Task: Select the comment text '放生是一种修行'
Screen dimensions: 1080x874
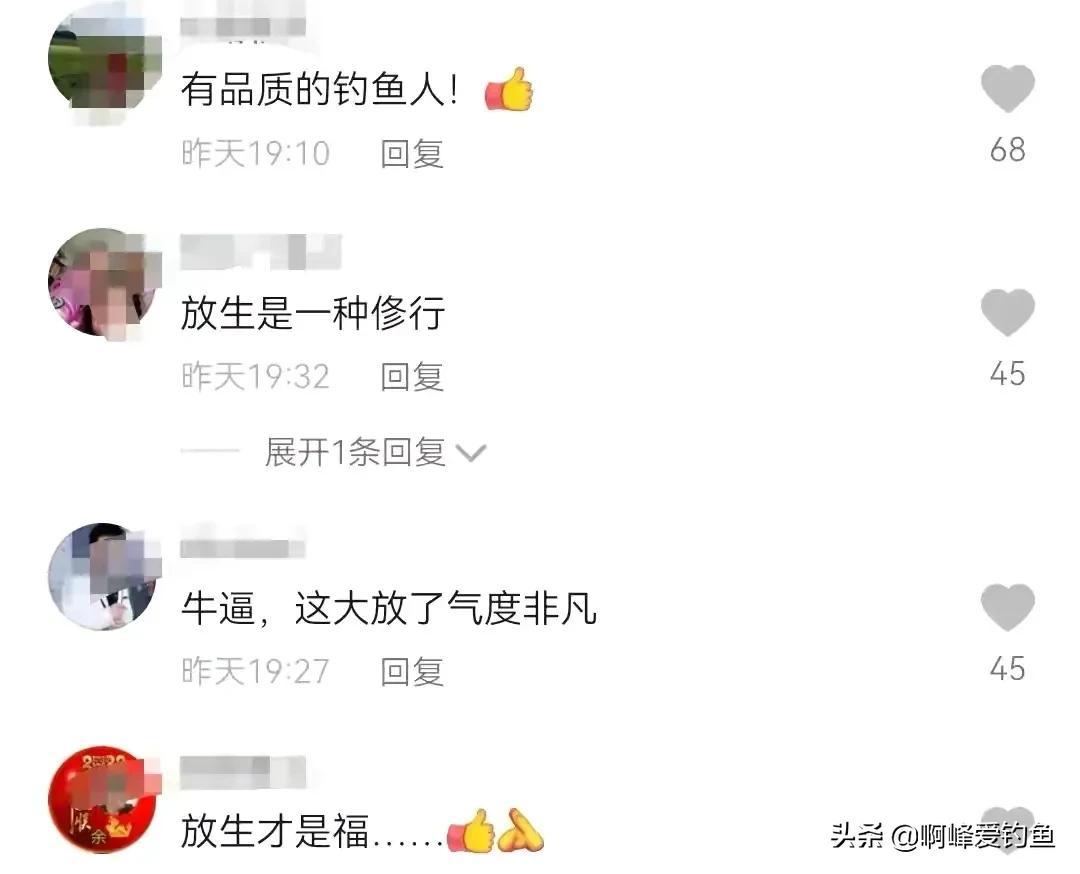Action: tap(313, 313)
